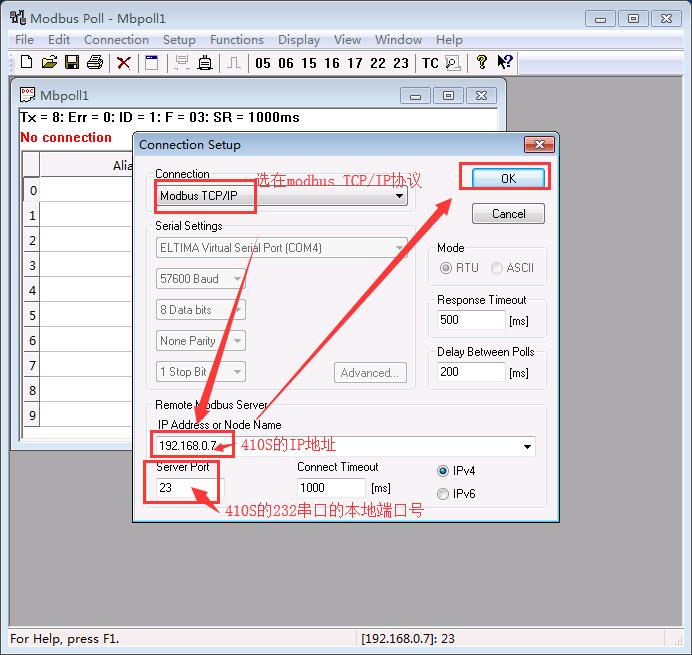Select the IPv4 radio button
Viewport: 692px width, 655px height.
point(443,471)
